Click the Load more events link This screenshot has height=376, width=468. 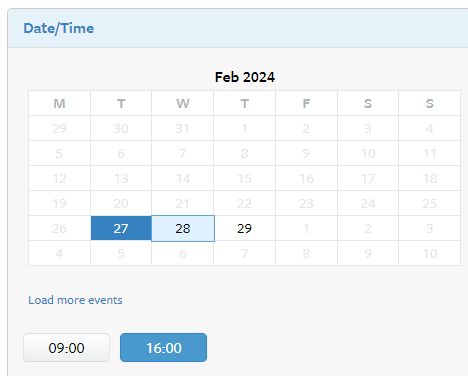pyautogui.click(x=75, y=300)
